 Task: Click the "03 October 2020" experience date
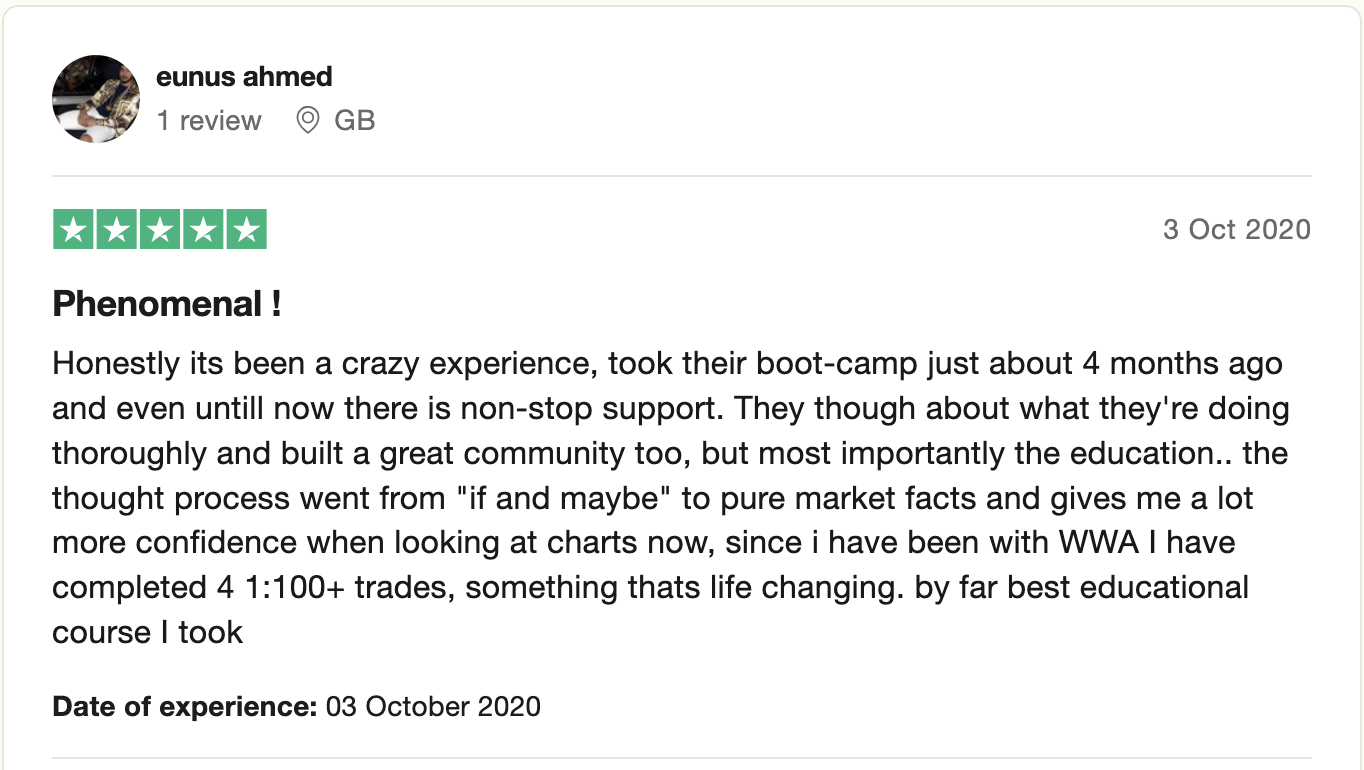(x=433, y=707)
